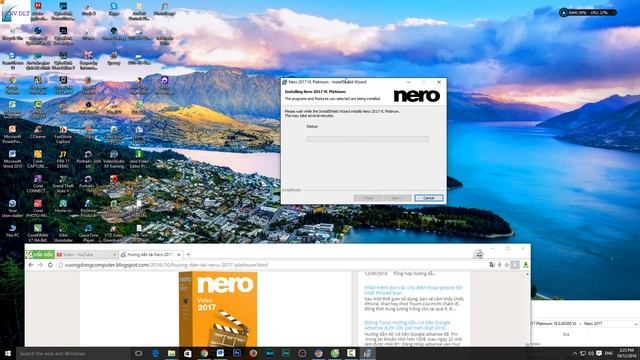The width and height of the screenshot is (640, 360).
Task: Open the Windows Start menu
Action: pos(8,353)
